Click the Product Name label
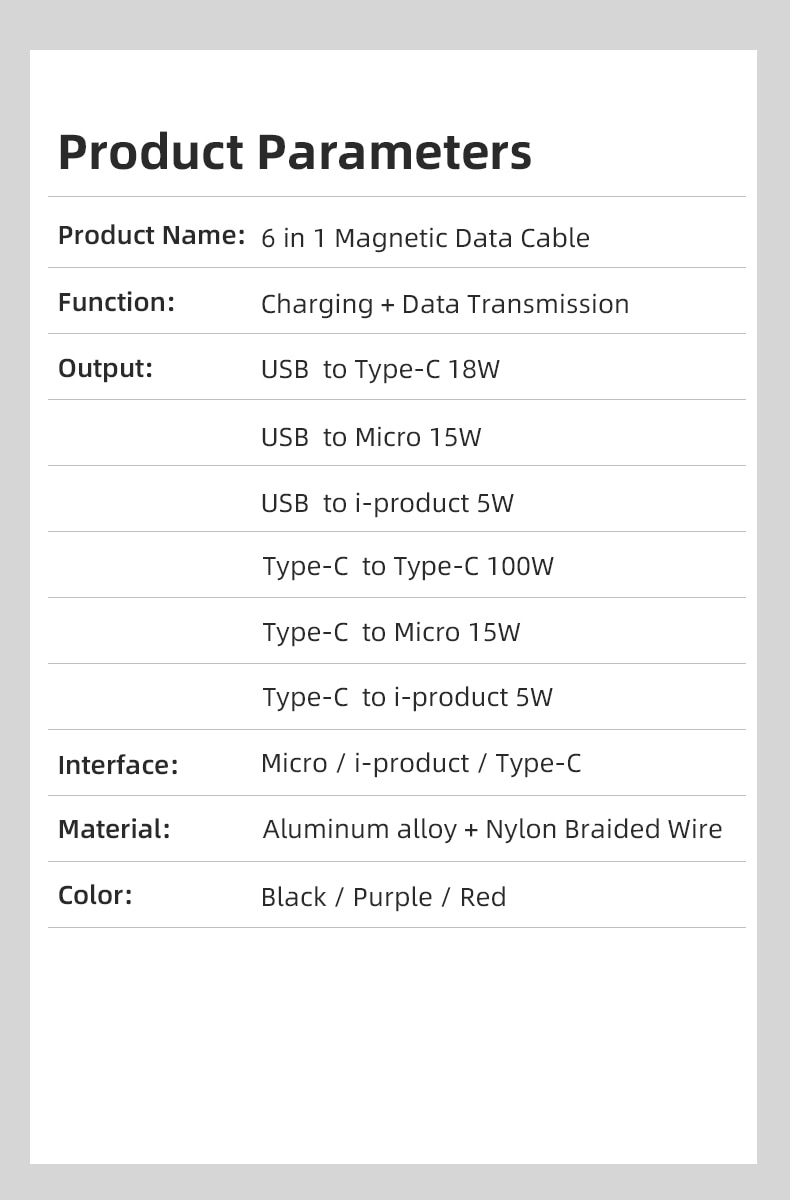790x1200 pixels. click(151, 236)
